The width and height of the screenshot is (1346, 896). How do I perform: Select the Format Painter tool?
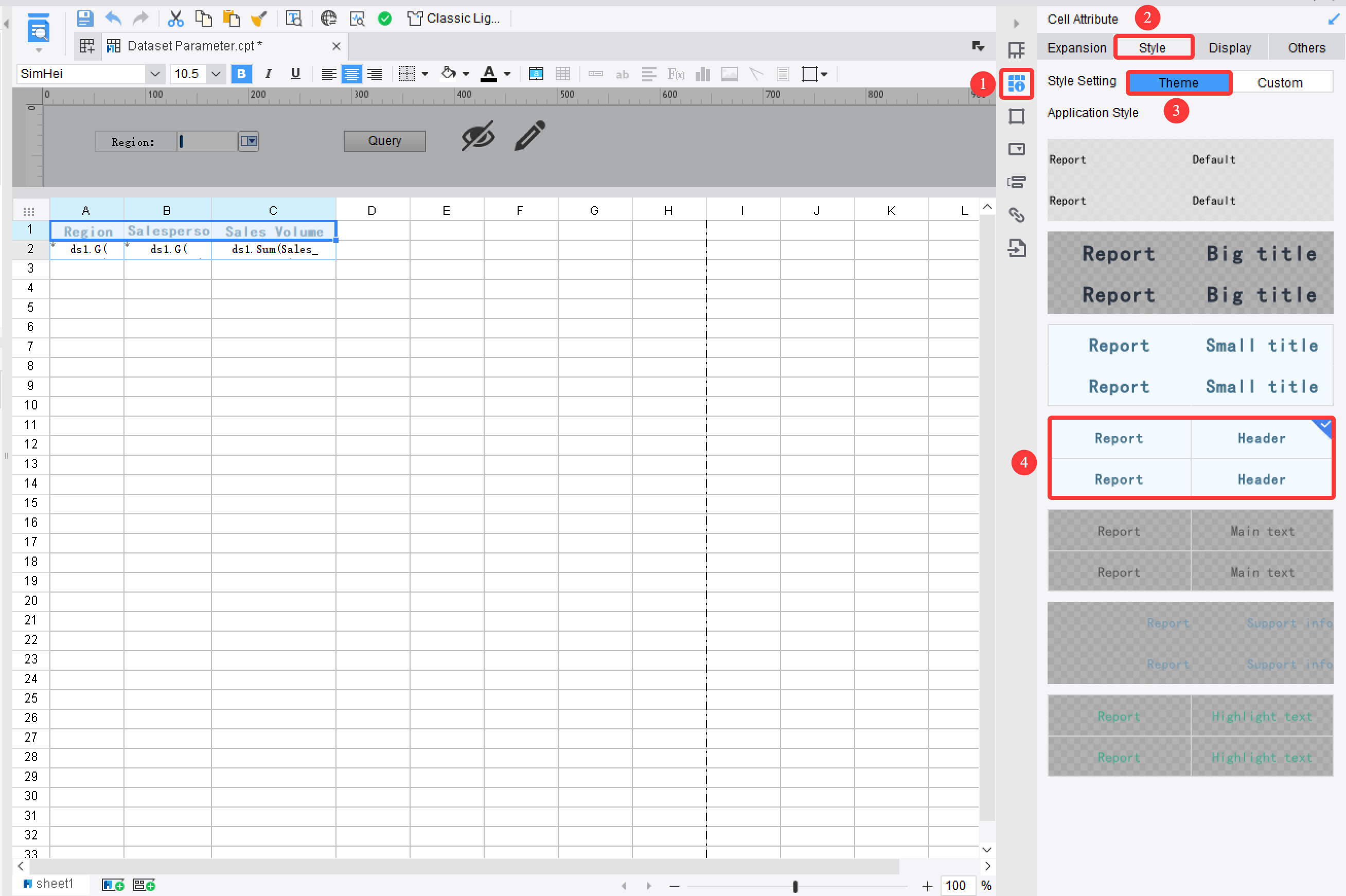pos(259,19)
